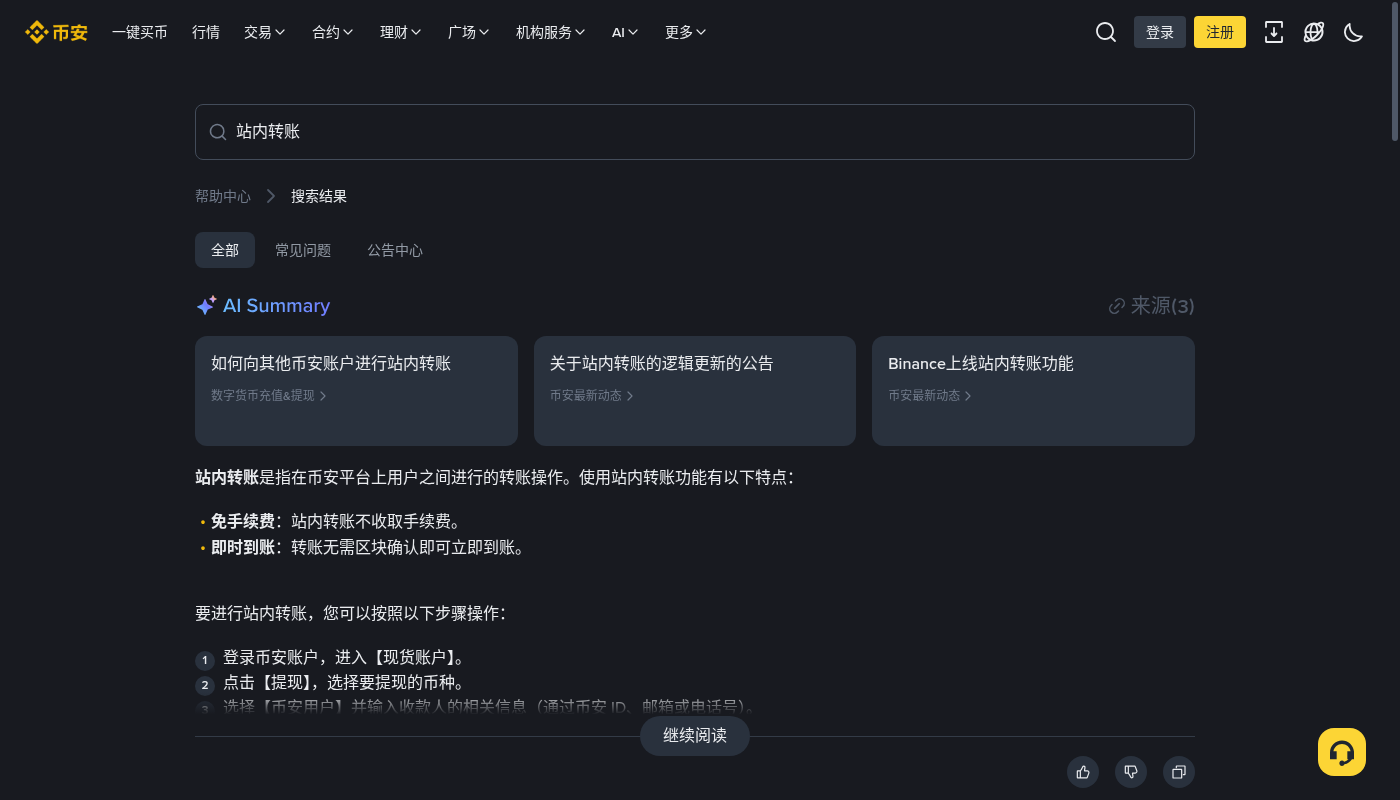
Task: Click 币安最新动态 under 关于站内转账的逻辑更新的公告
Action: click(592, 395)
